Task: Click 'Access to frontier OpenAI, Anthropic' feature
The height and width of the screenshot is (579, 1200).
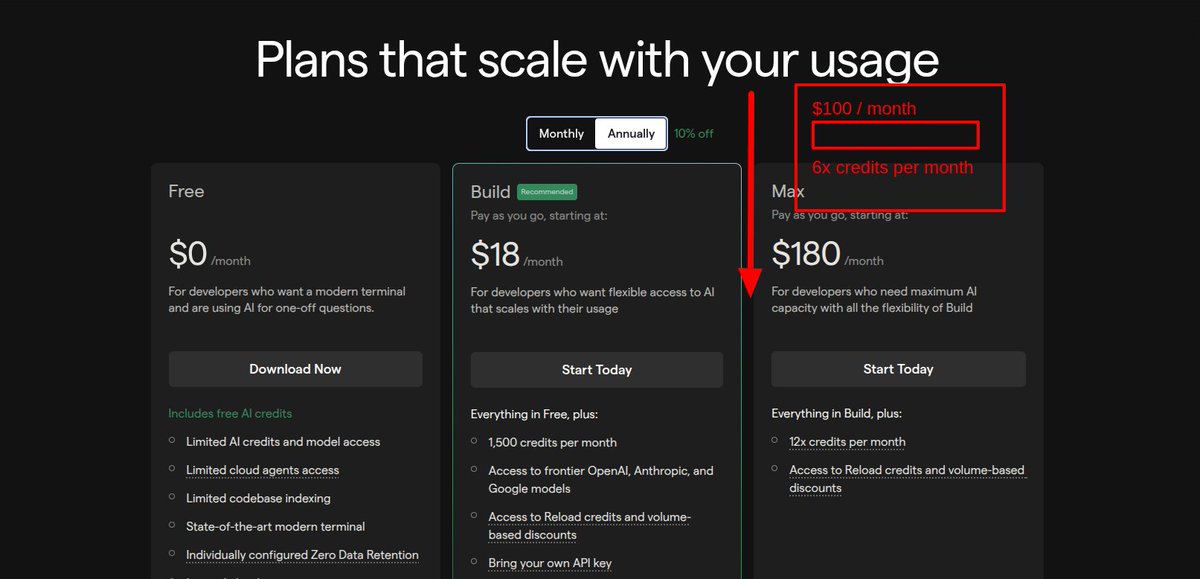Action: point(601,480)
